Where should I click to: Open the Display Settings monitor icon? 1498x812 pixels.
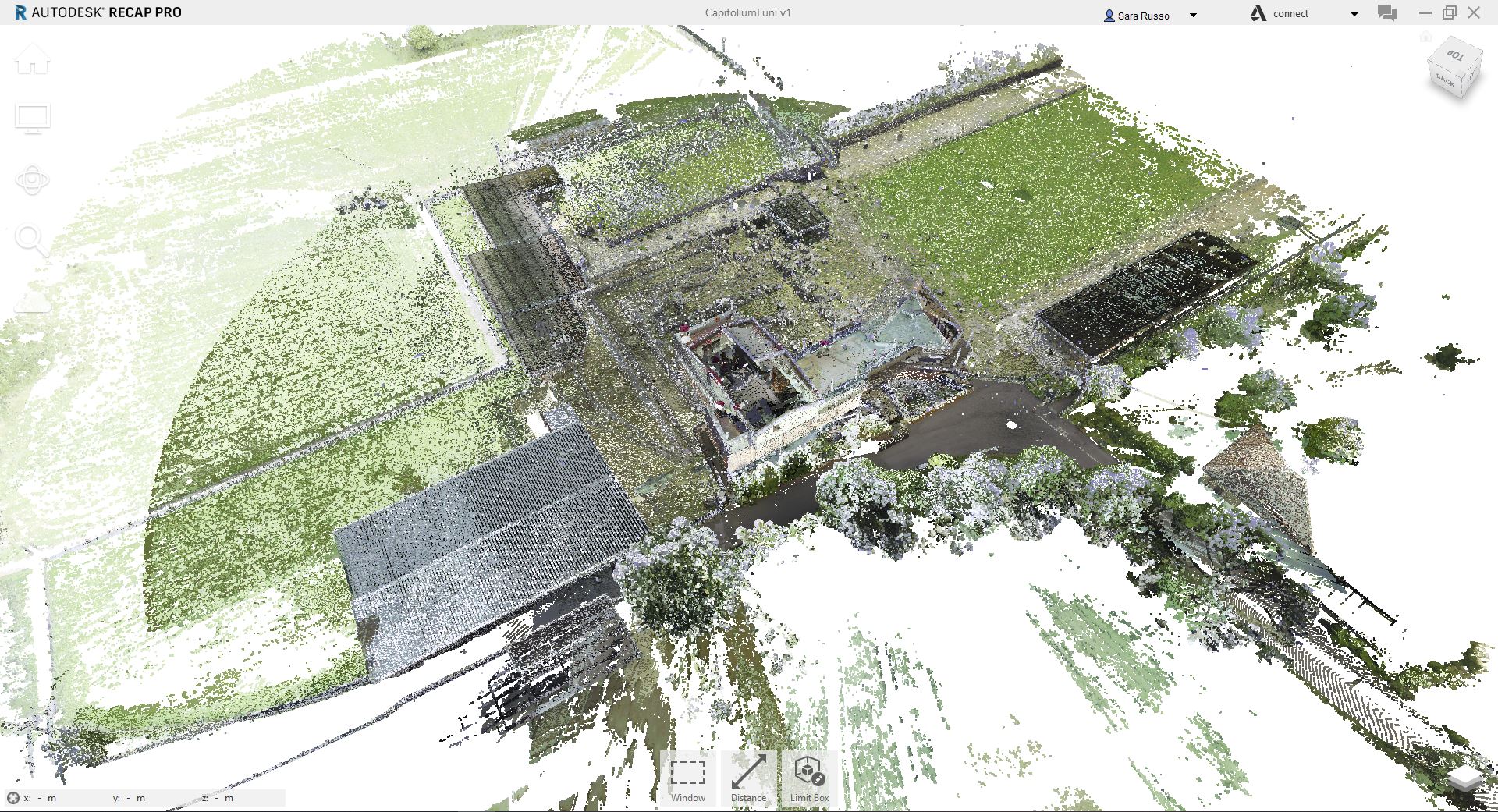[33, 119]
